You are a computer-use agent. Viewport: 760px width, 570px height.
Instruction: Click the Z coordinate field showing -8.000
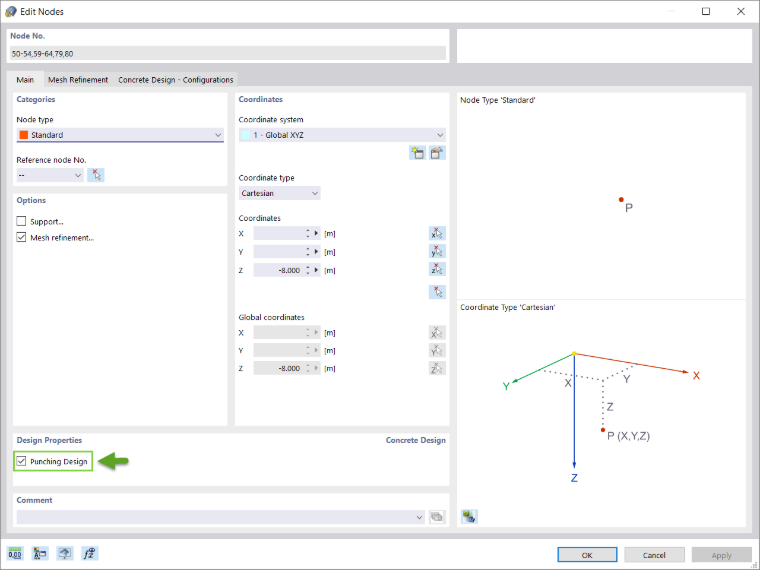pyautogui.click(x=279, y=270)
